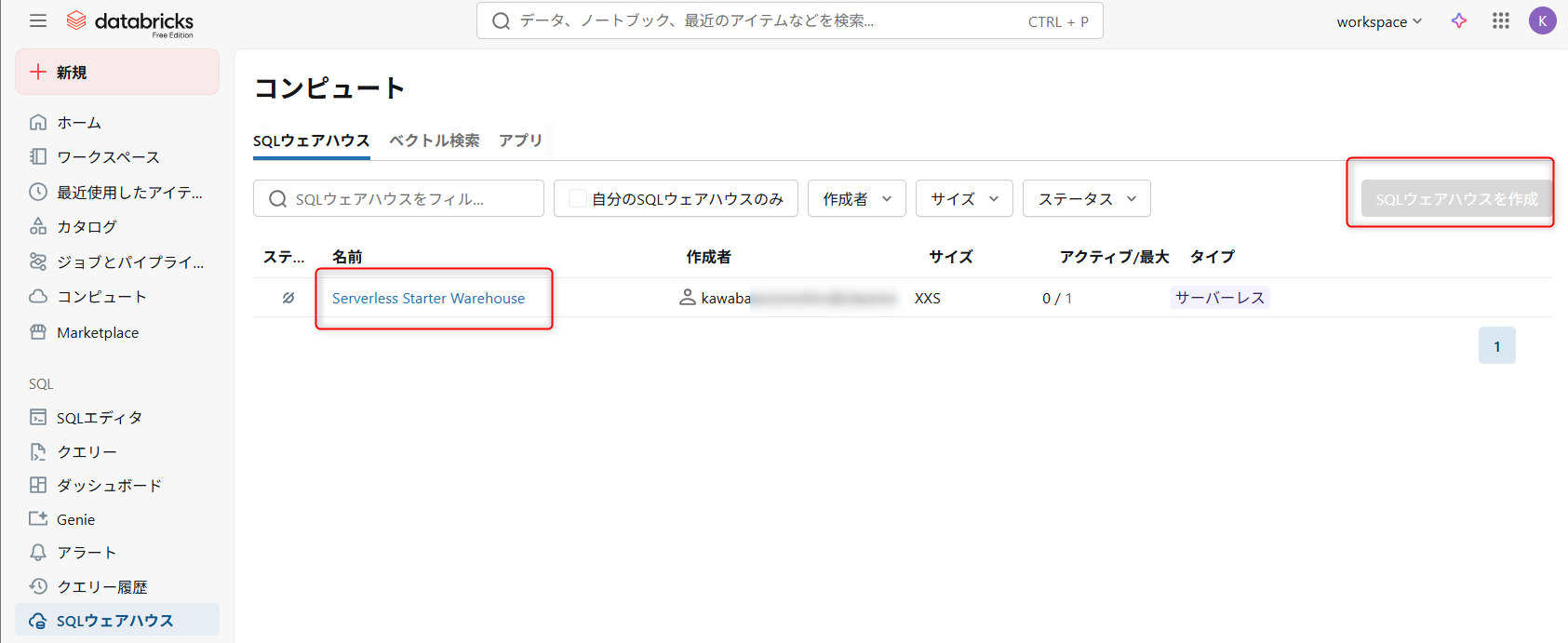Image resolution: width=1568 pixels, height=643 pixels.
Task: Click the creator person icon beside kawaba
Action: (x=688, y=298)
